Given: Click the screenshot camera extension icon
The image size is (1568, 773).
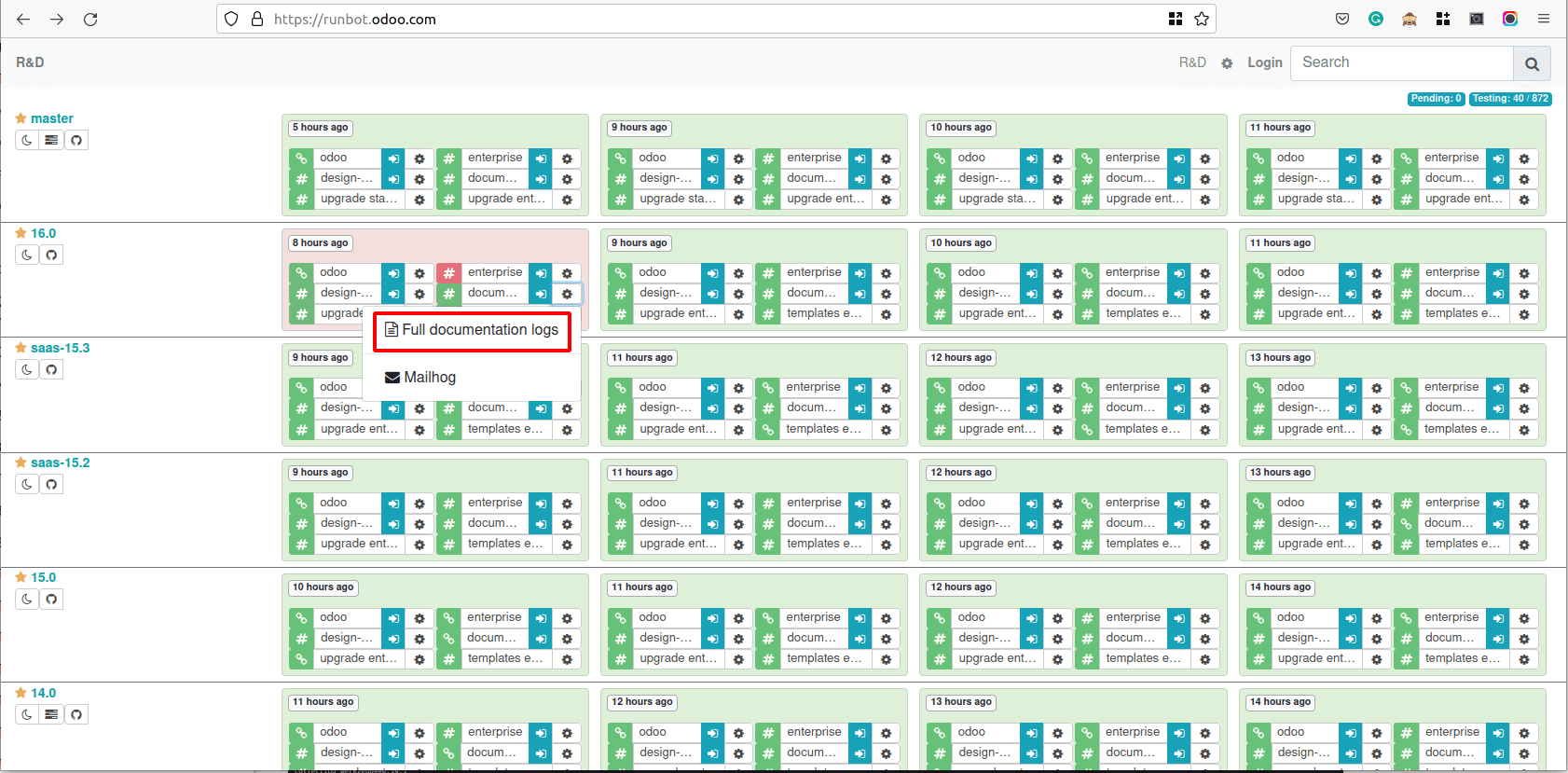Looking at the screenshot, I should [1477, 19].
